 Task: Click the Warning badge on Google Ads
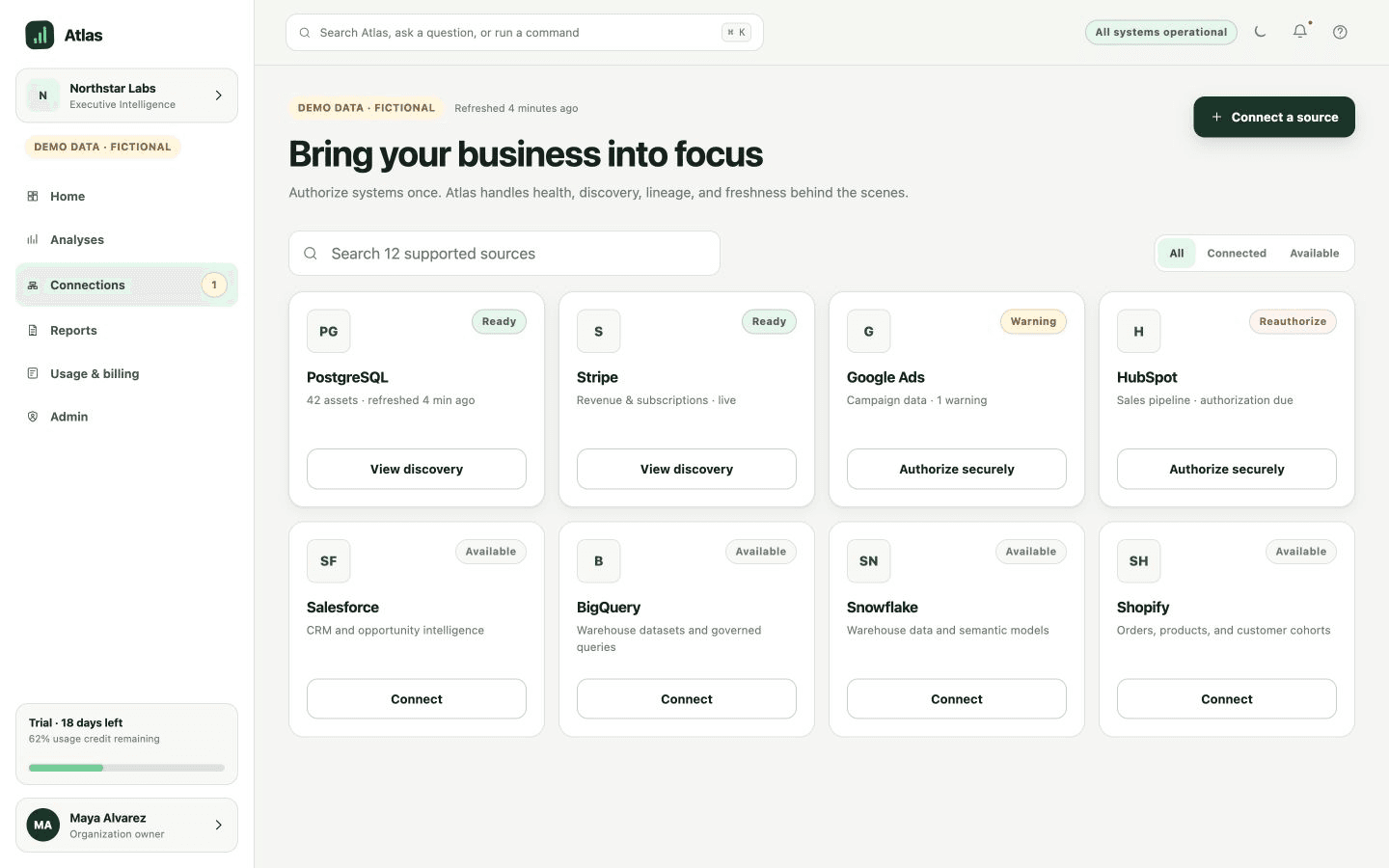[x=1033, y=322]
